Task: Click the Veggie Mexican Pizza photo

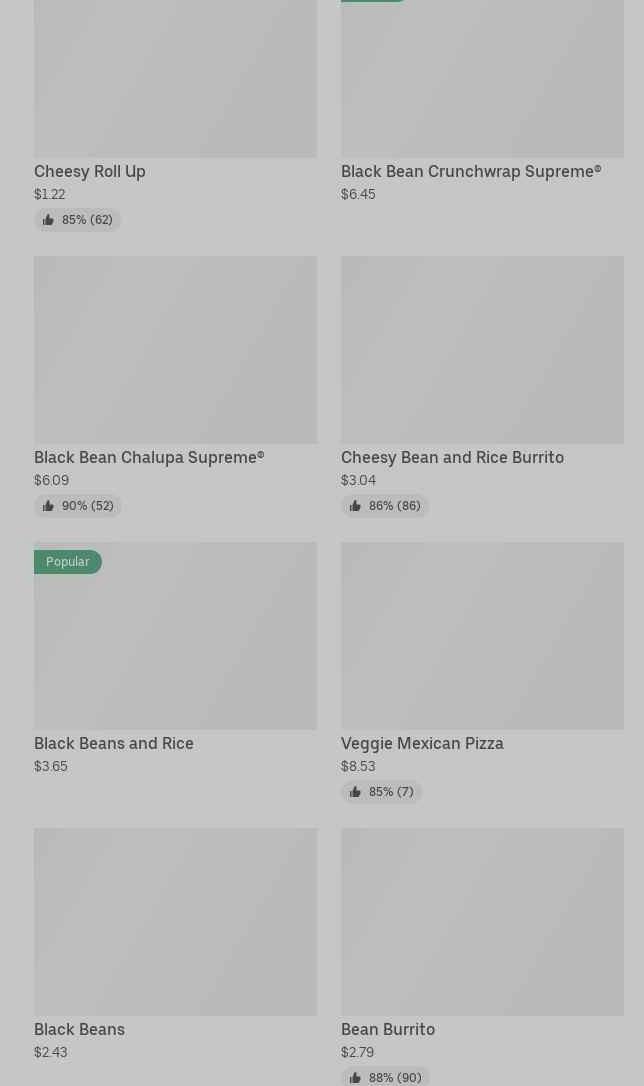Action: point(482,636)
